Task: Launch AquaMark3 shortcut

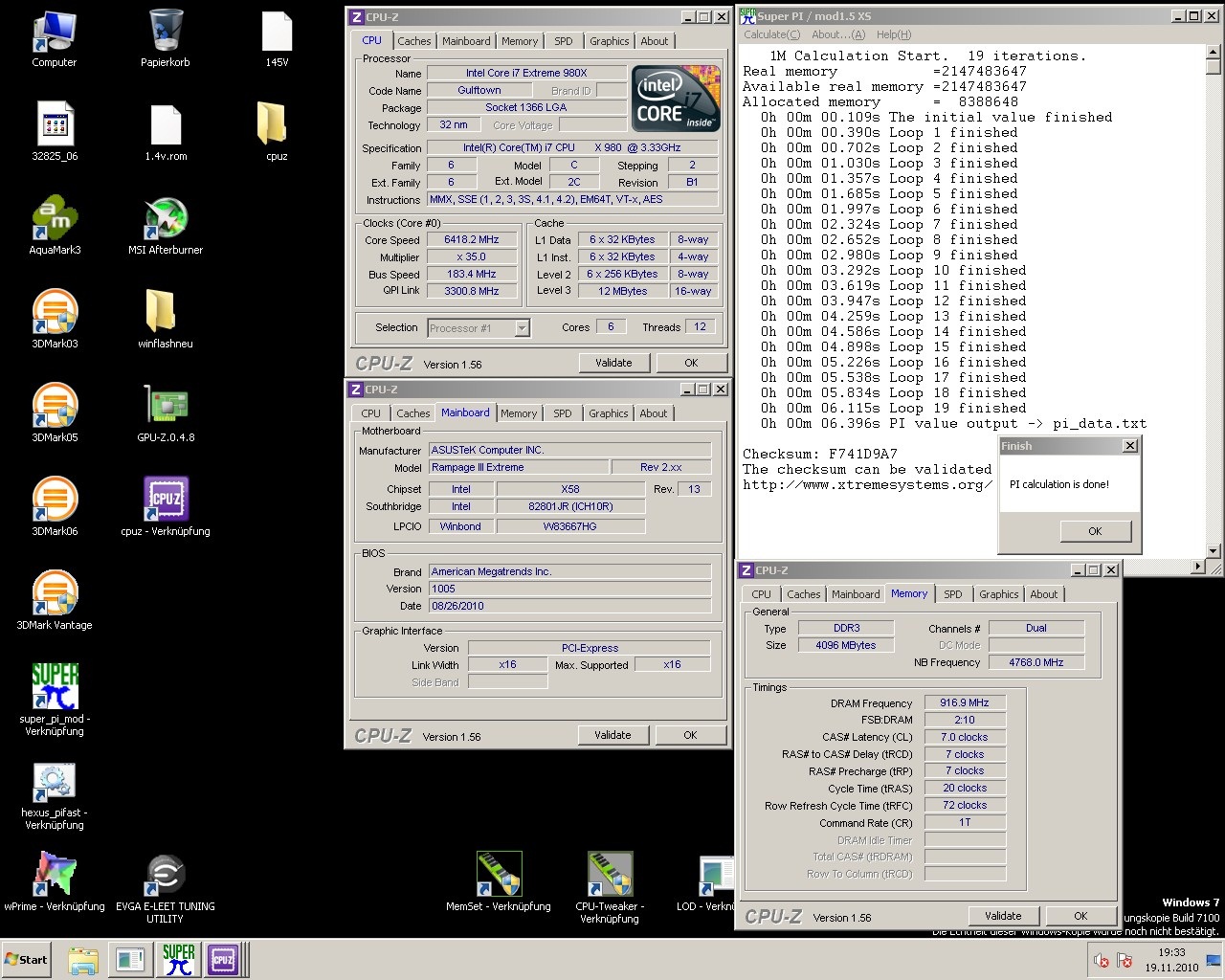Action: (55, 227)
